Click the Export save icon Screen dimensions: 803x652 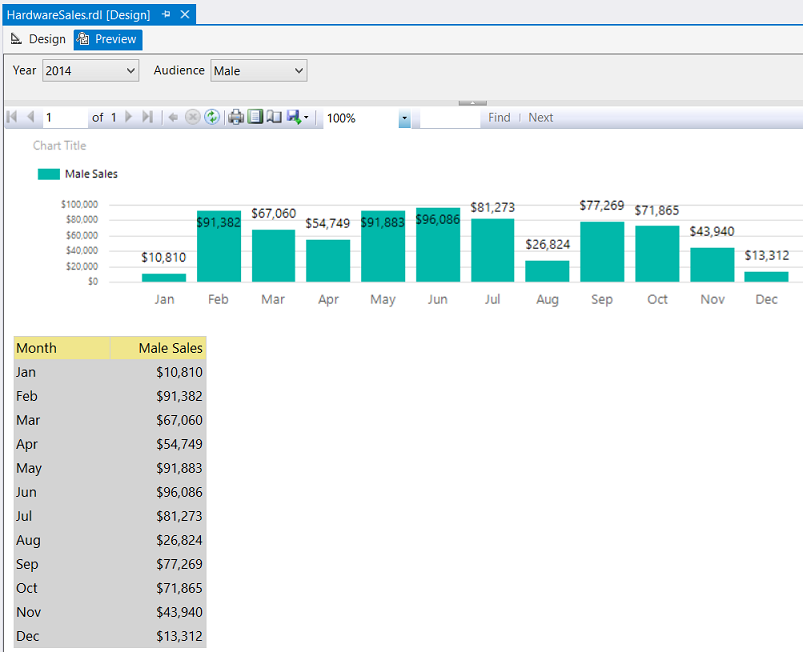(294, 117)
